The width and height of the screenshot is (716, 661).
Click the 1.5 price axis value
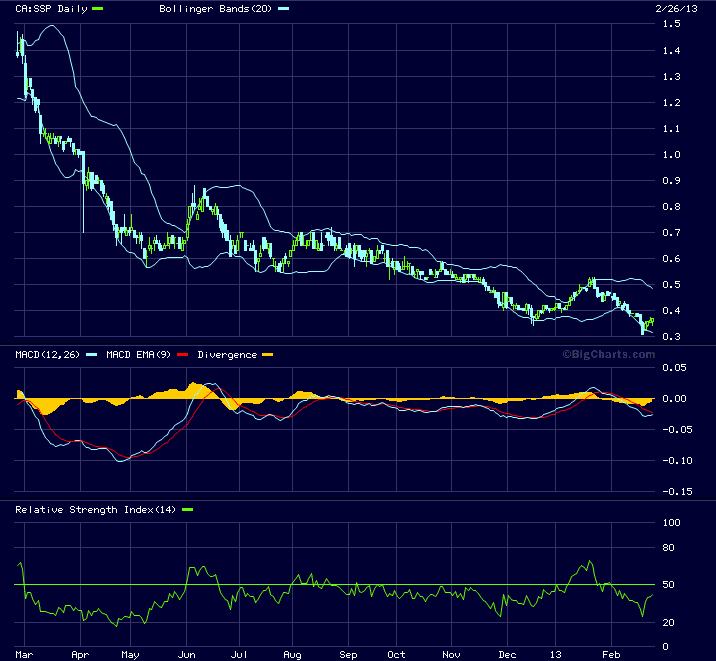point(671,24)
